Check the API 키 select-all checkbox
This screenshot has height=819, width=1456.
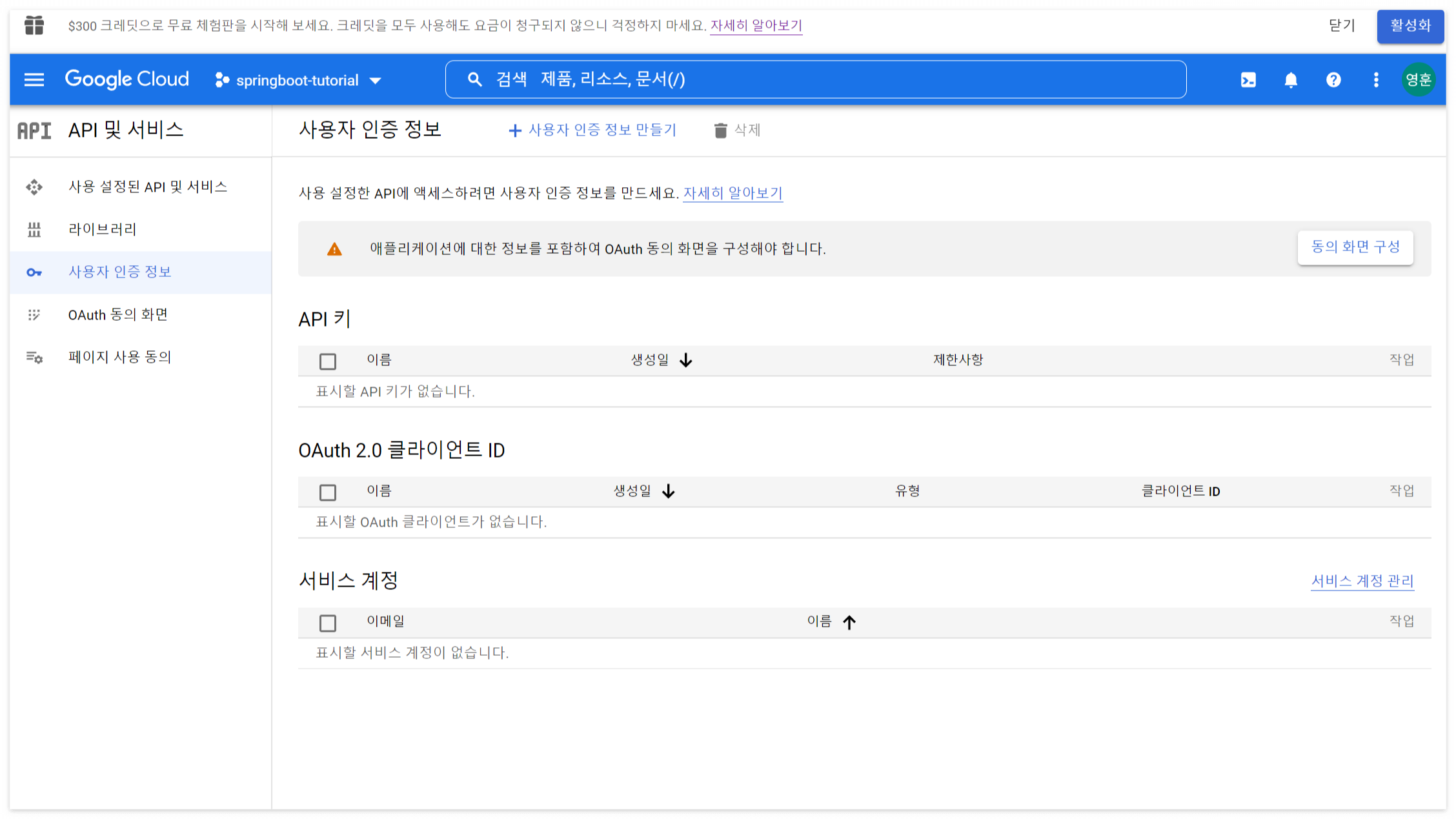point(328,361)
